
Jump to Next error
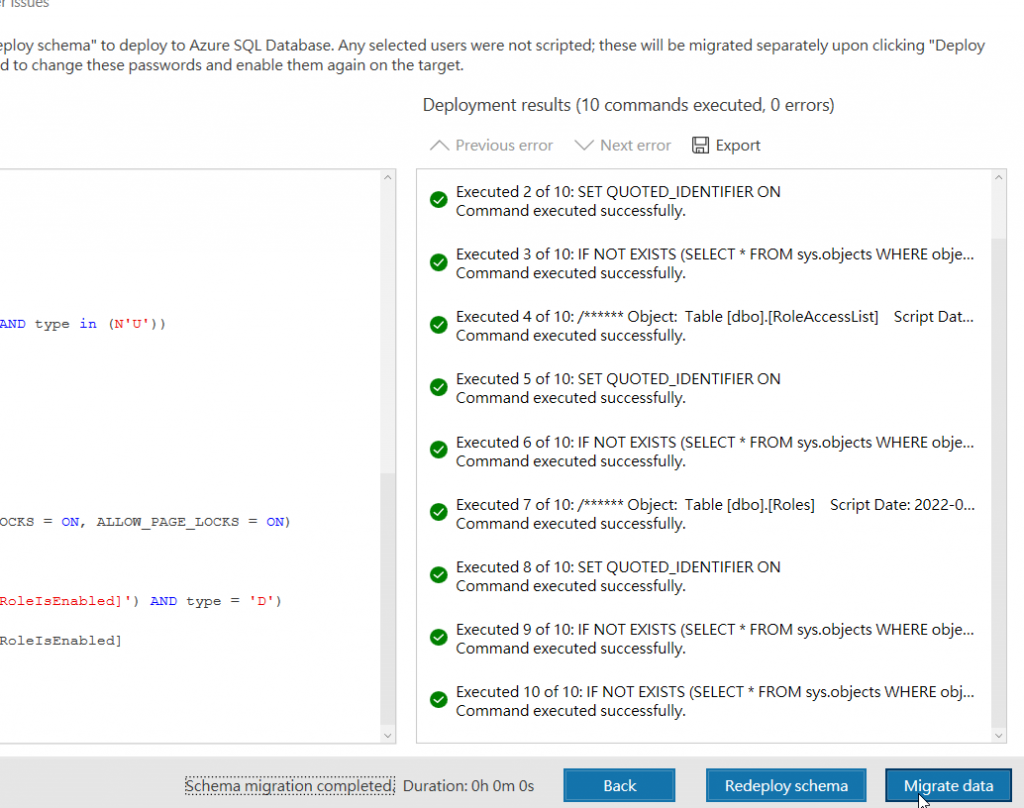622,145
